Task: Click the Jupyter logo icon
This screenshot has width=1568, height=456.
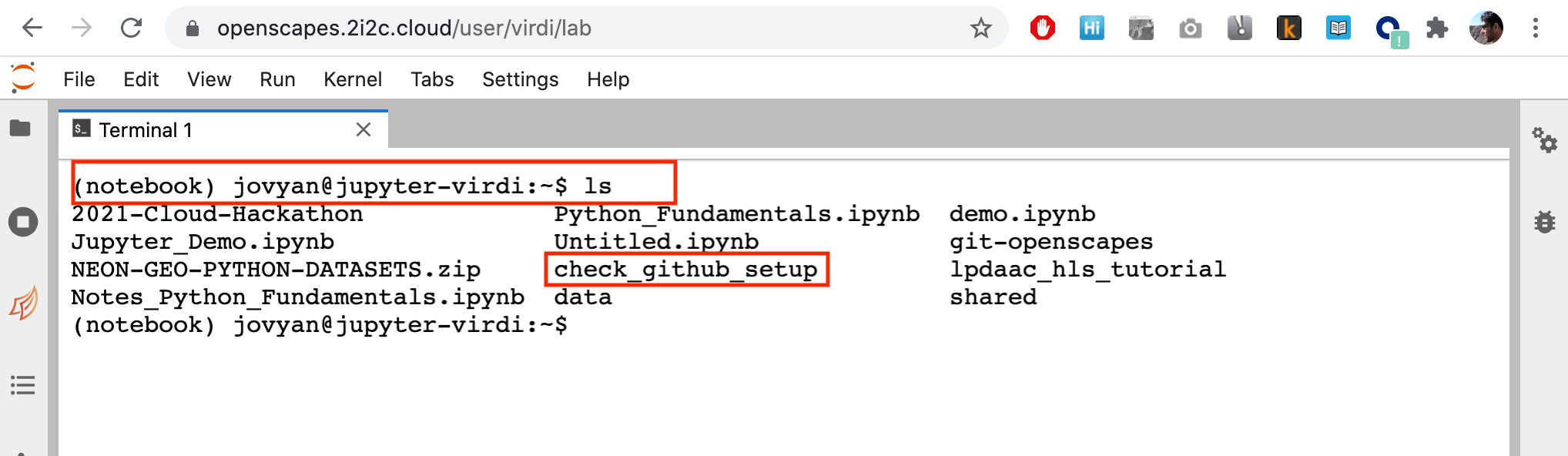Action: tap(23, 78)
